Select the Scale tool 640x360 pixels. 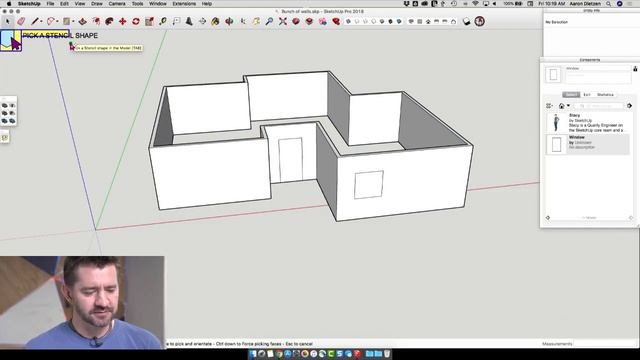click(x=149, y=21)
